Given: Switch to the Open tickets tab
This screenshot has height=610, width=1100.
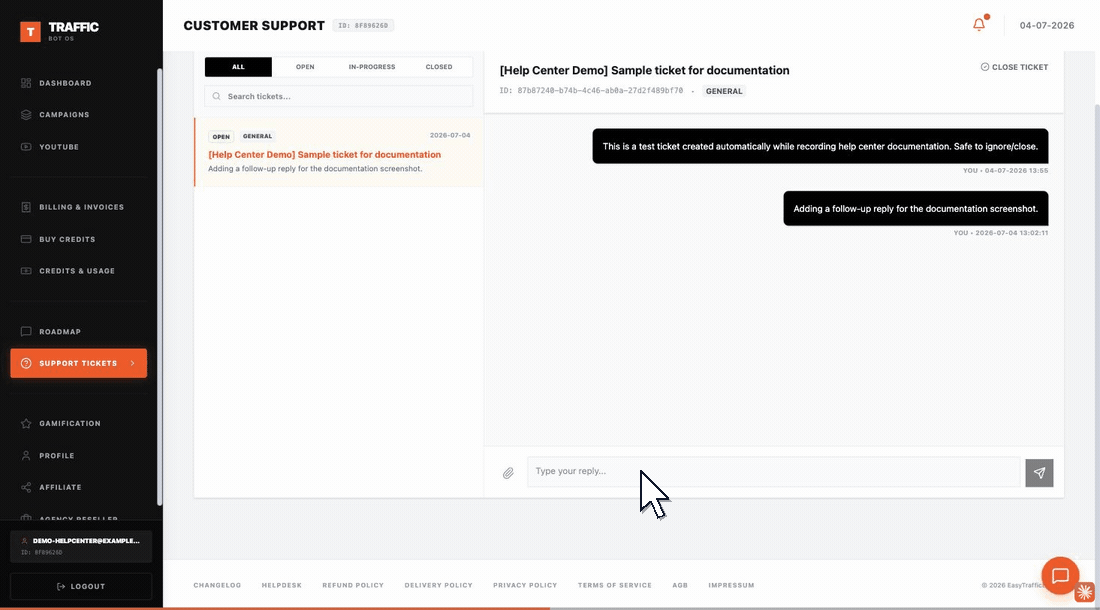Looking at the screenshot, I should point(305,67).
